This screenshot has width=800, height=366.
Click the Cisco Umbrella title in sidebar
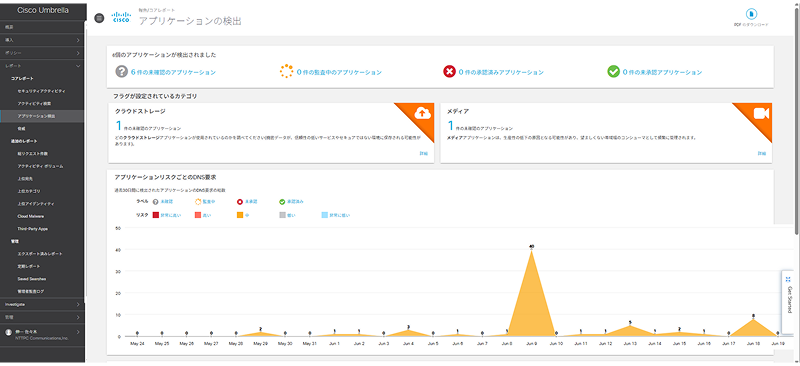[x=43, y=10]
